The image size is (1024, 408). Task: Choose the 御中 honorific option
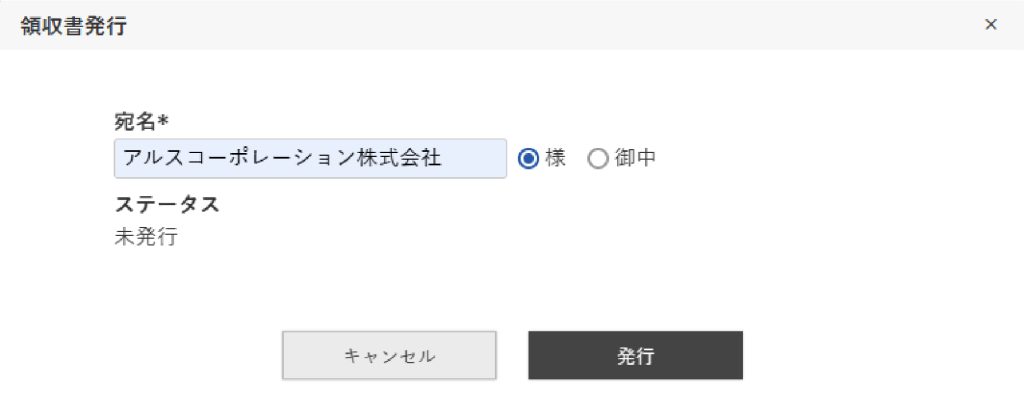(598, 159)
